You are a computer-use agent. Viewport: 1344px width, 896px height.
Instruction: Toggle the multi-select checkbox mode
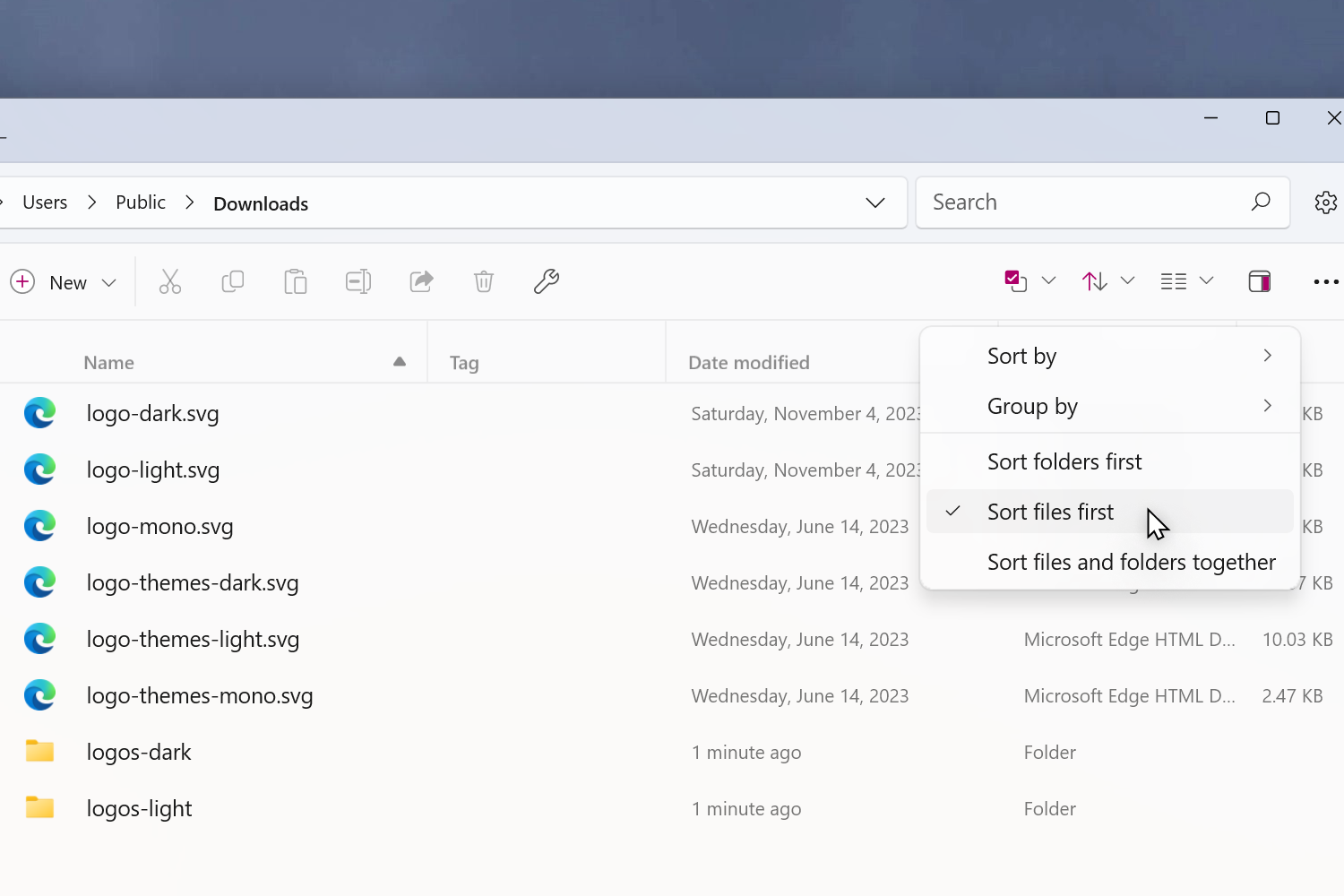(1015, 280)
